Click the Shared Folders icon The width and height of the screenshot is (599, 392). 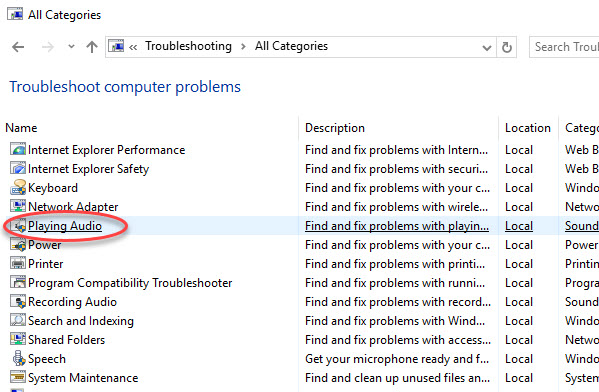(x=18, y=339)
